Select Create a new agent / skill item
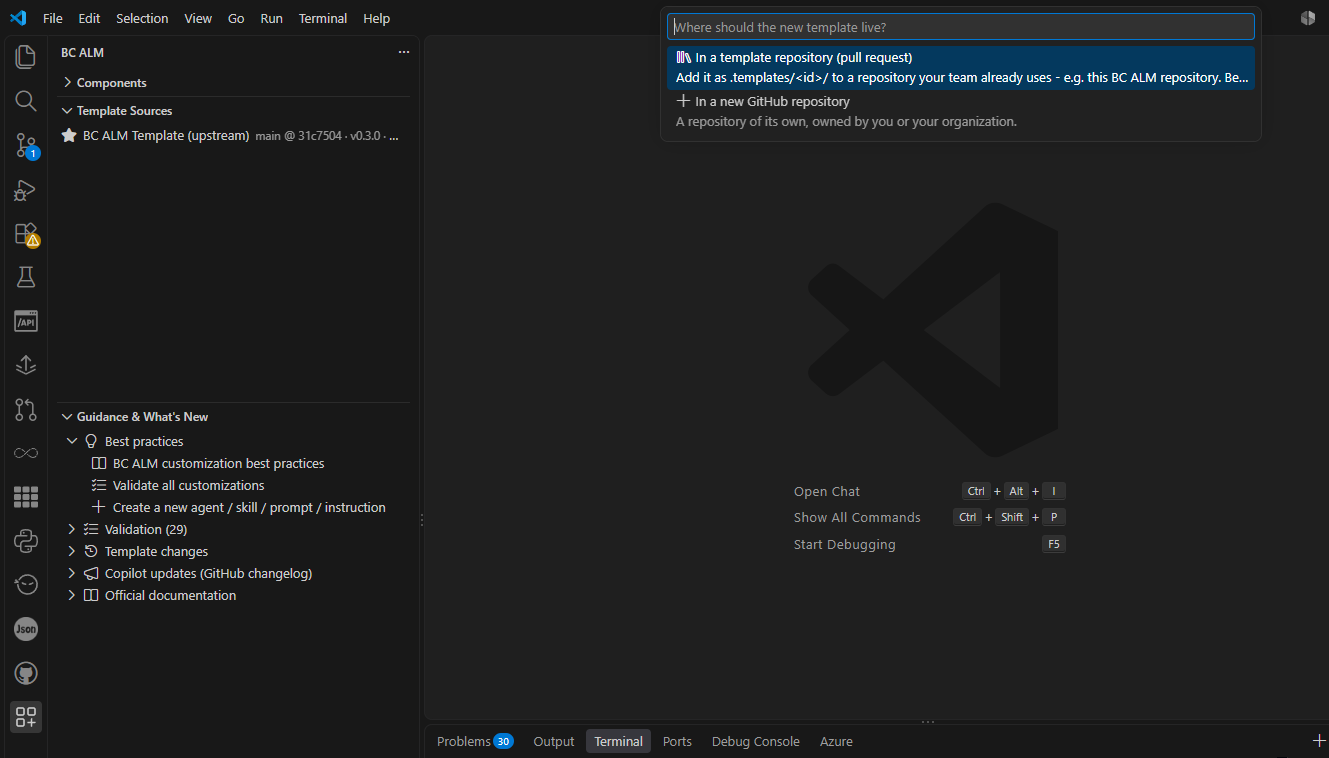 click(249, 507)
